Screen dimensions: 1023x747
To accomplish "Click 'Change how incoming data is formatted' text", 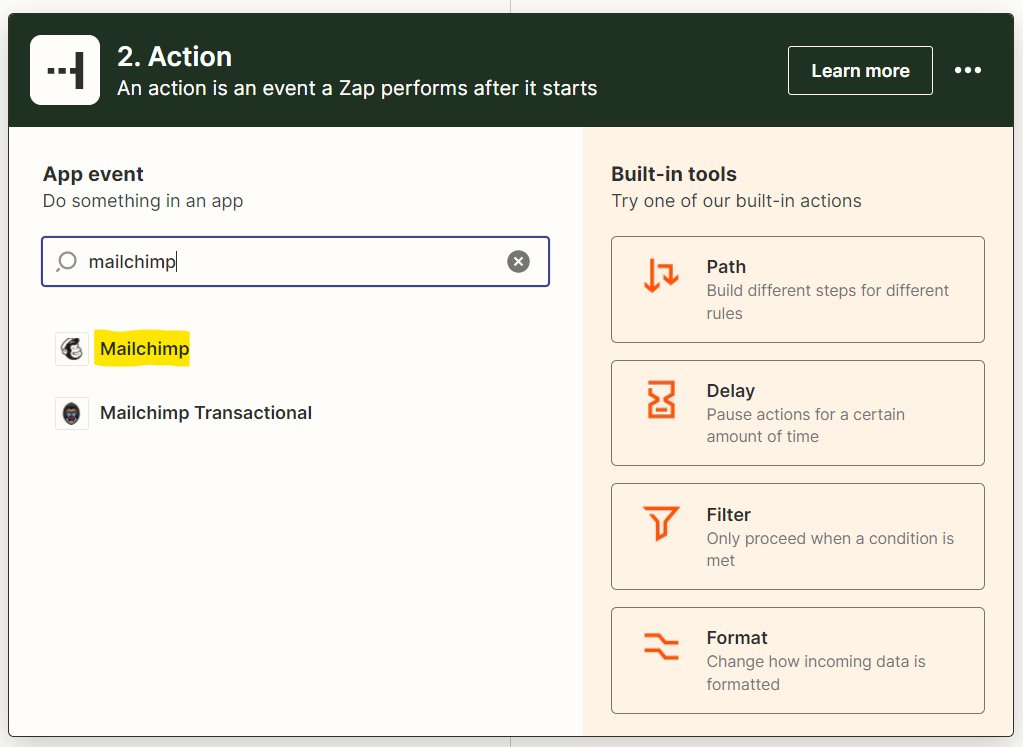I will 816,673.
